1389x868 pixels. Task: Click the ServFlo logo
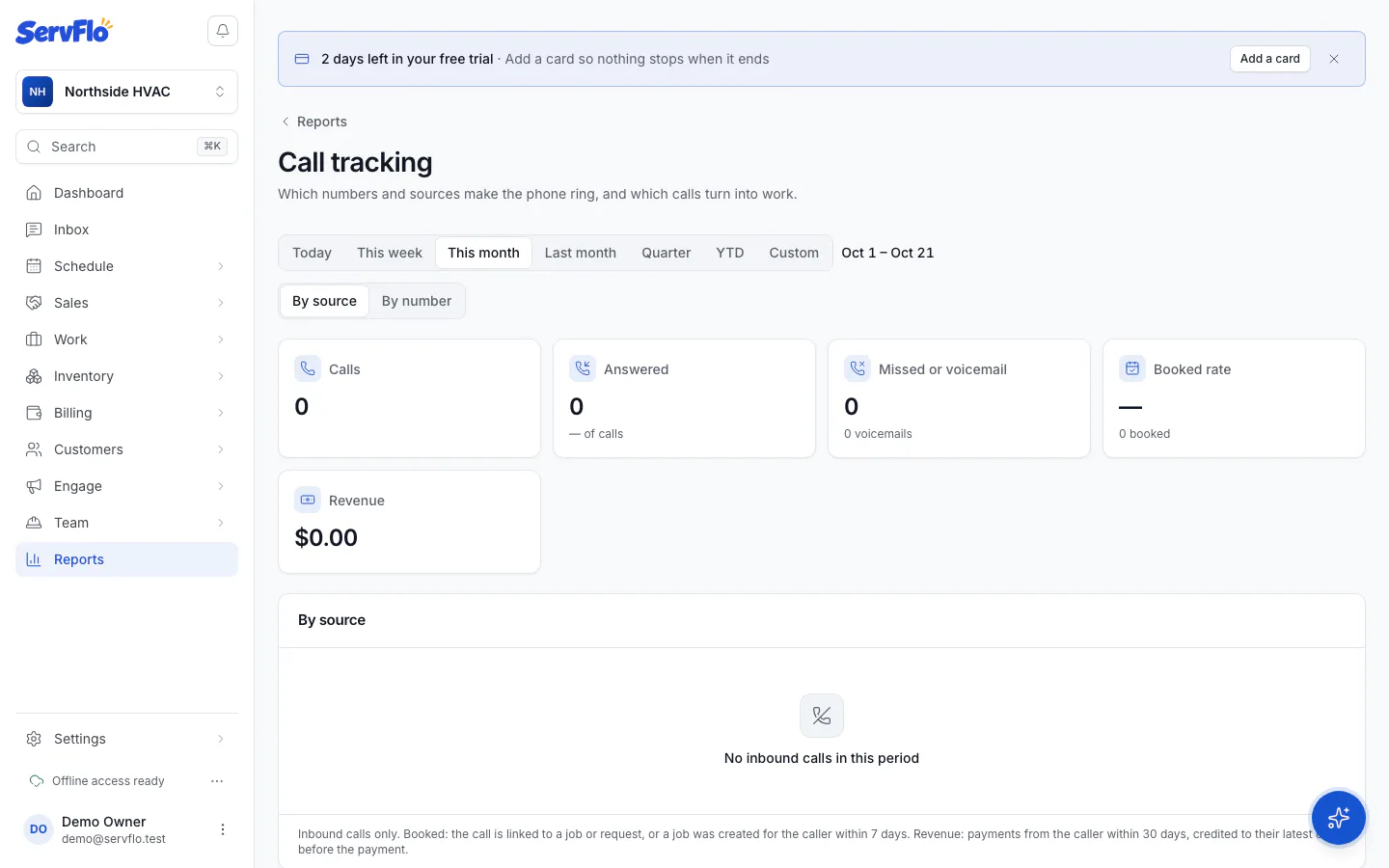pos(64,31)
